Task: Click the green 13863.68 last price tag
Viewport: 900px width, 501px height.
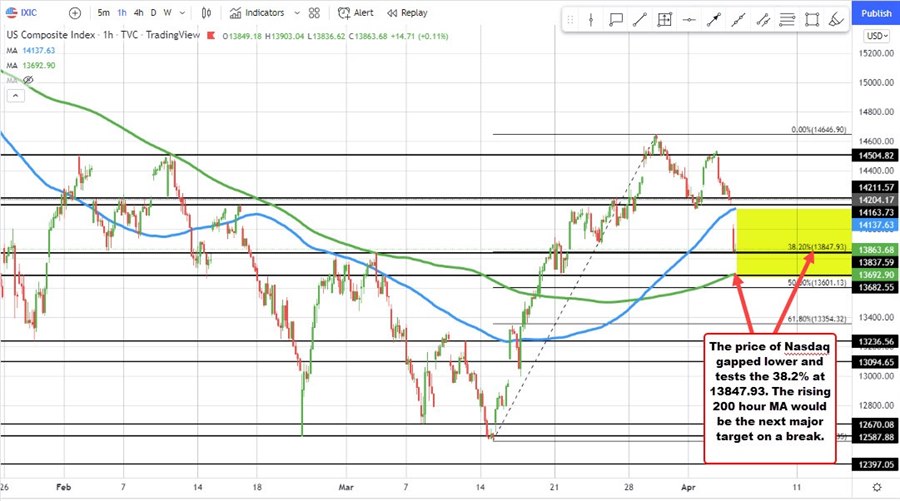Action: pos(876,250)
